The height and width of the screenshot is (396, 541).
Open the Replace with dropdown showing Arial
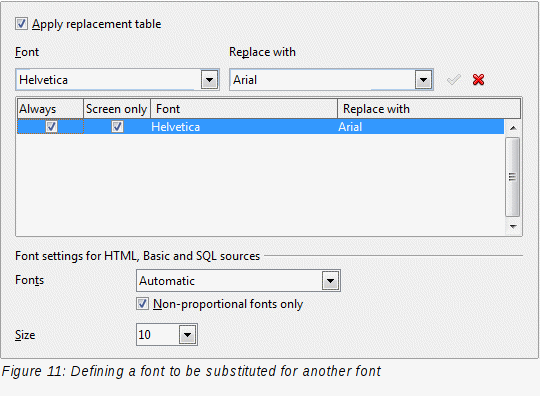423,80
